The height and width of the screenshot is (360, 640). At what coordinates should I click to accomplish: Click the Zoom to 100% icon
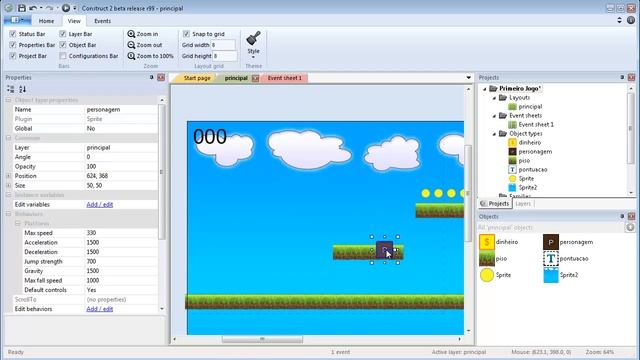coord(131,56)
